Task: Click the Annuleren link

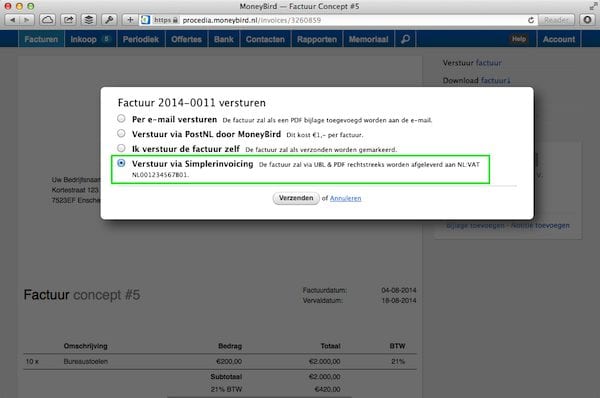Action: coord(346,198)
